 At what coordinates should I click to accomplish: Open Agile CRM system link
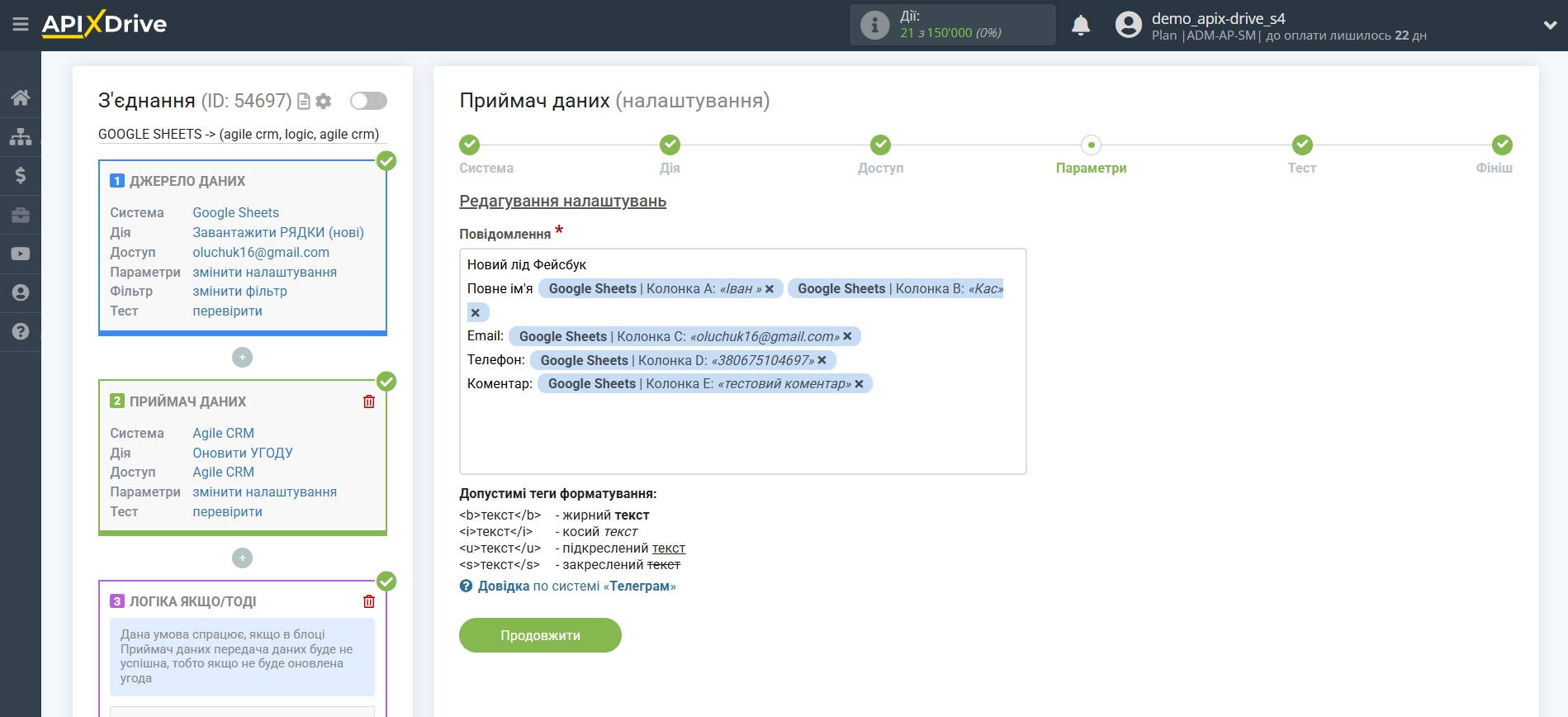(x=224, y=434)
